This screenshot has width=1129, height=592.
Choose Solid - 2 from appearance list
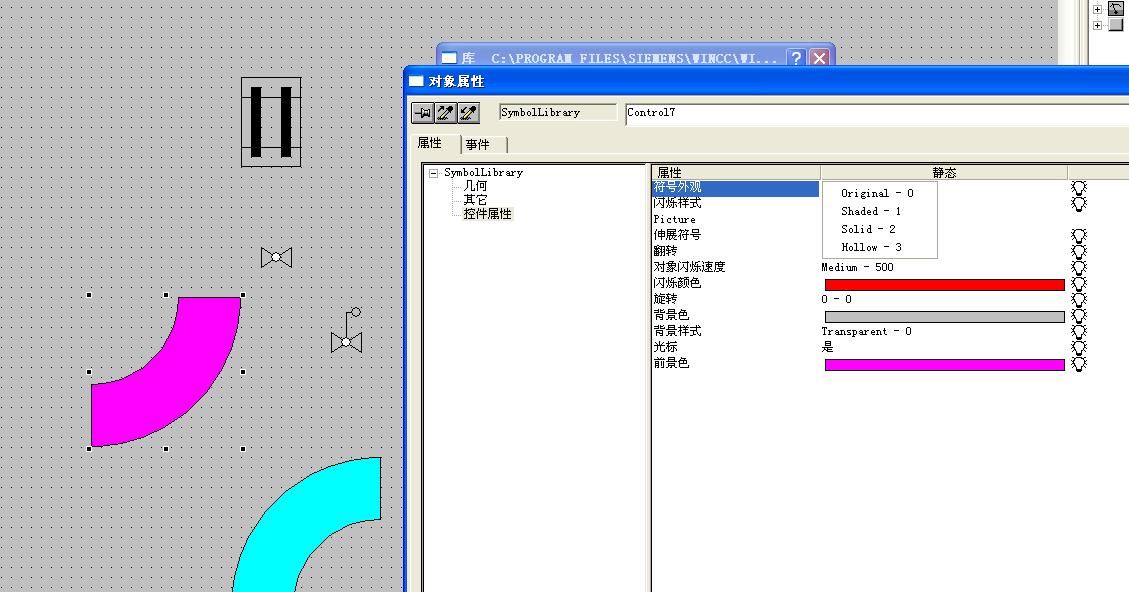pos(868,229)
